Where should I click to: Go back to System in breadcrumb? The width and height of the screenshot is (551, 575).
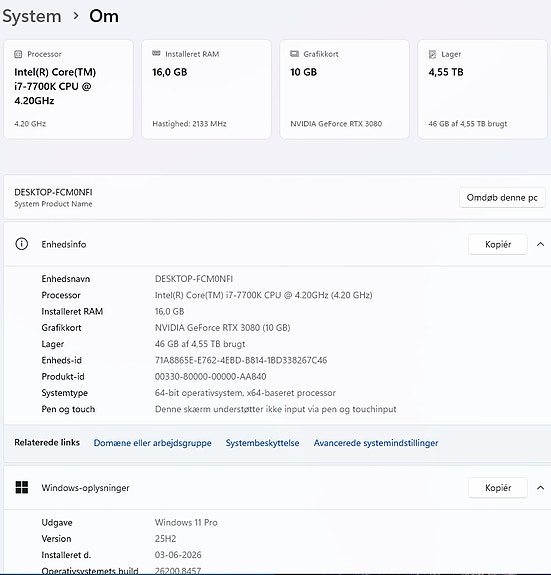click(x=32, y=17)
